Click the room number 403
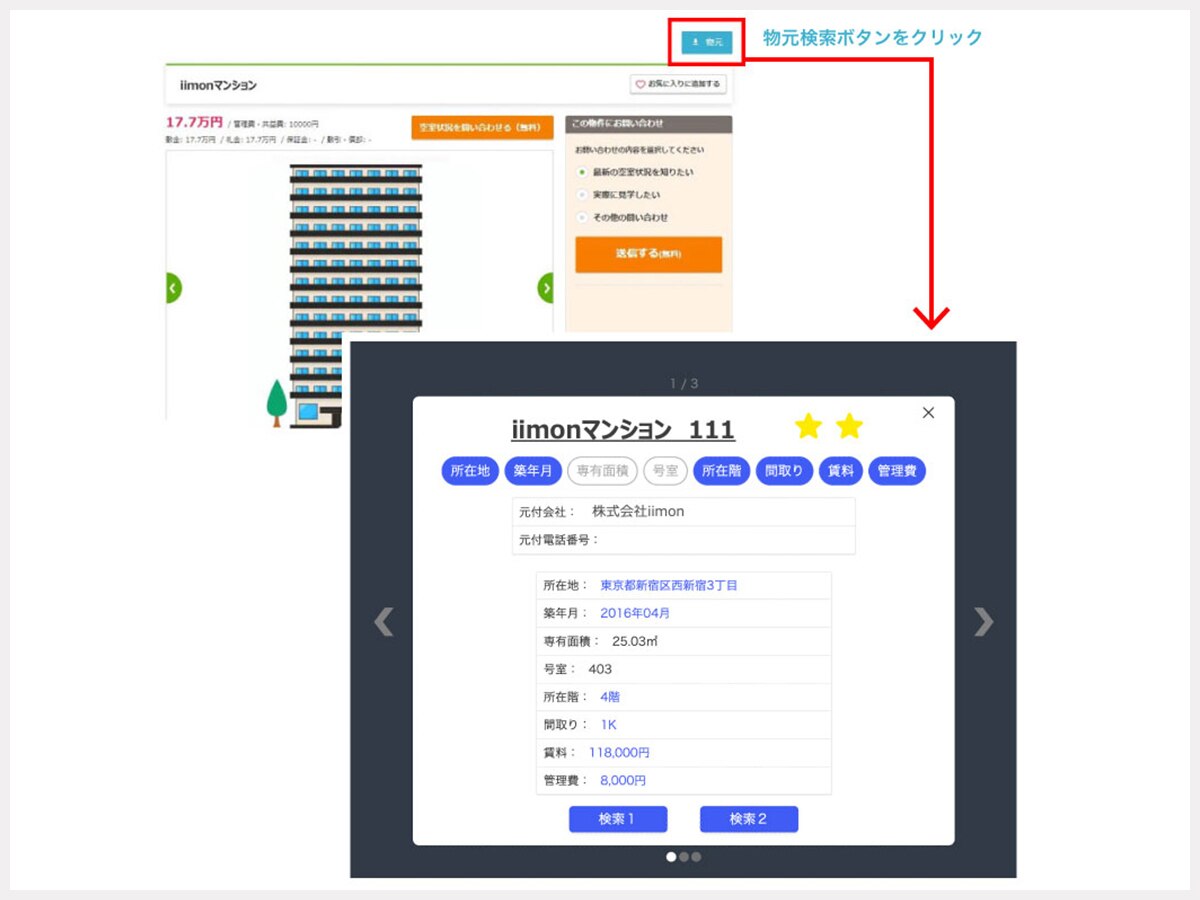This screenshot has height=900, width=1200. coord(600,669)
